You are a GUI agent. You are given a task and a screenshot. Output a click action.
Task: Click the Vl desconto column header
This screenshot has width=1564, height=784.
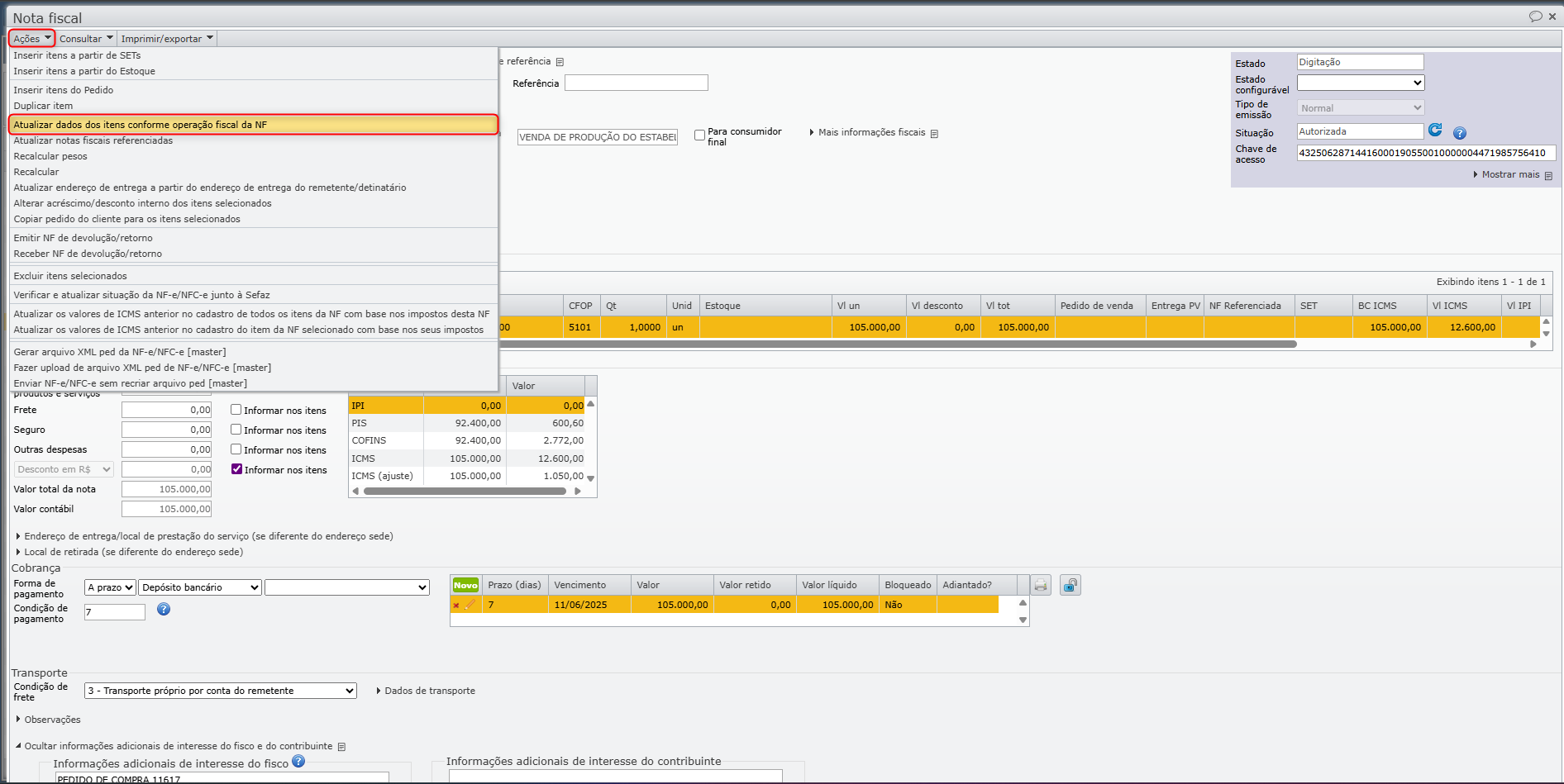(943, 306)
